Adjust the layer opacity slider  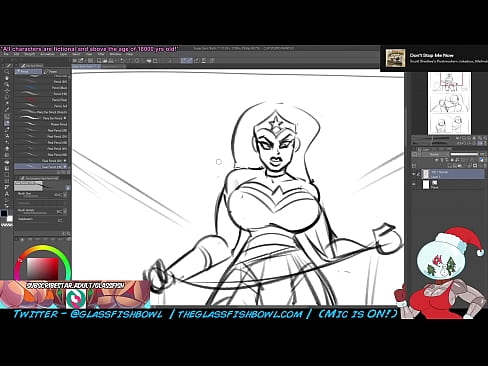pyautogui.click(x=465, y=154)
